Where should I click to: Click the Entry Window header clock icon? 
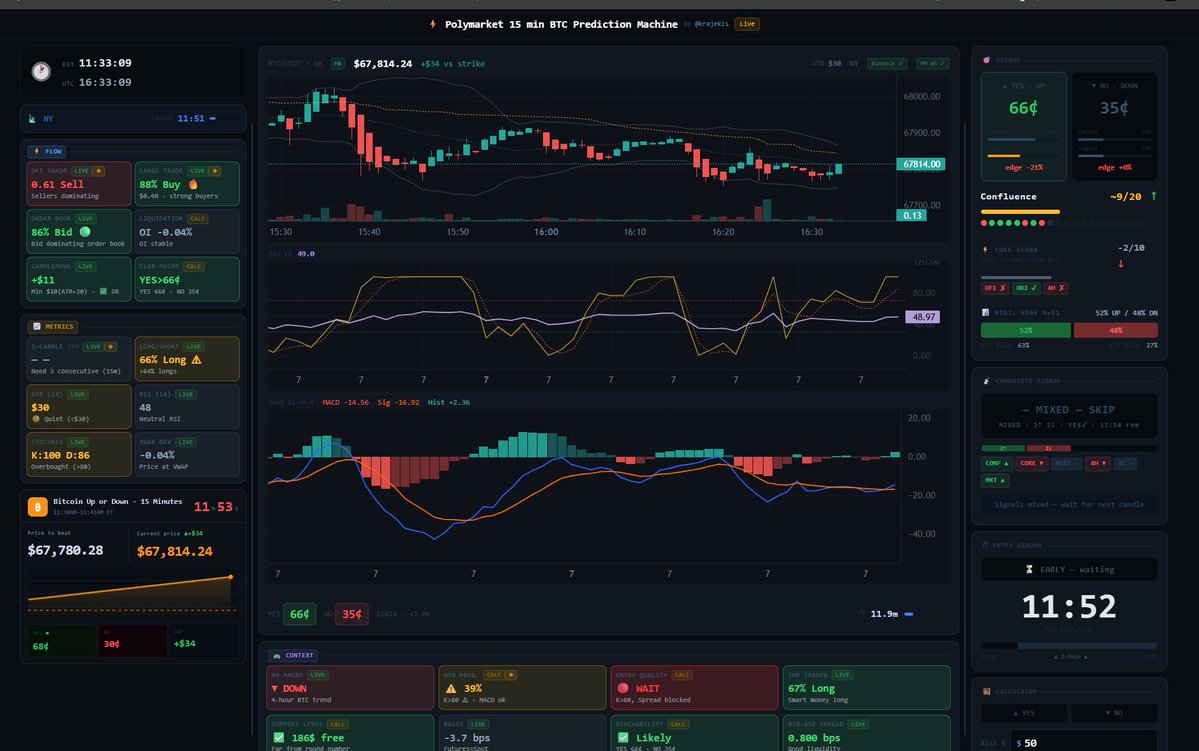[x=986, y=545]
